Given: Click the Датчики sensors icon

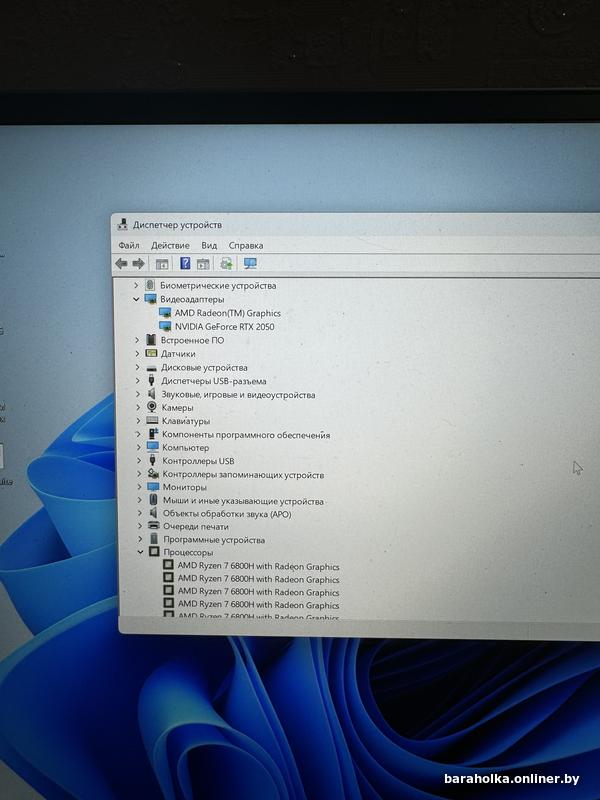Looking at the screenshot, I should point(151,353).
